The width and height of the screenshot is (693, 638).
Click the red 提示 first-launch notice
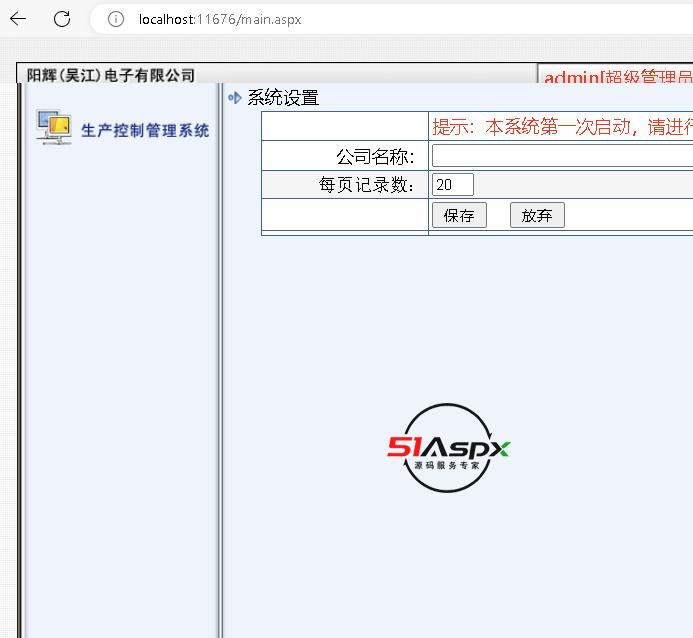click(562, 127)
